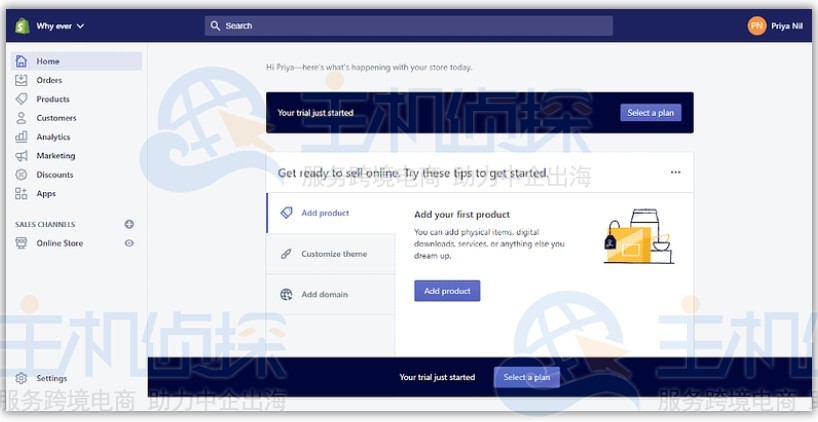
Task: Click into the Search field
Action: tap(408, 26)
